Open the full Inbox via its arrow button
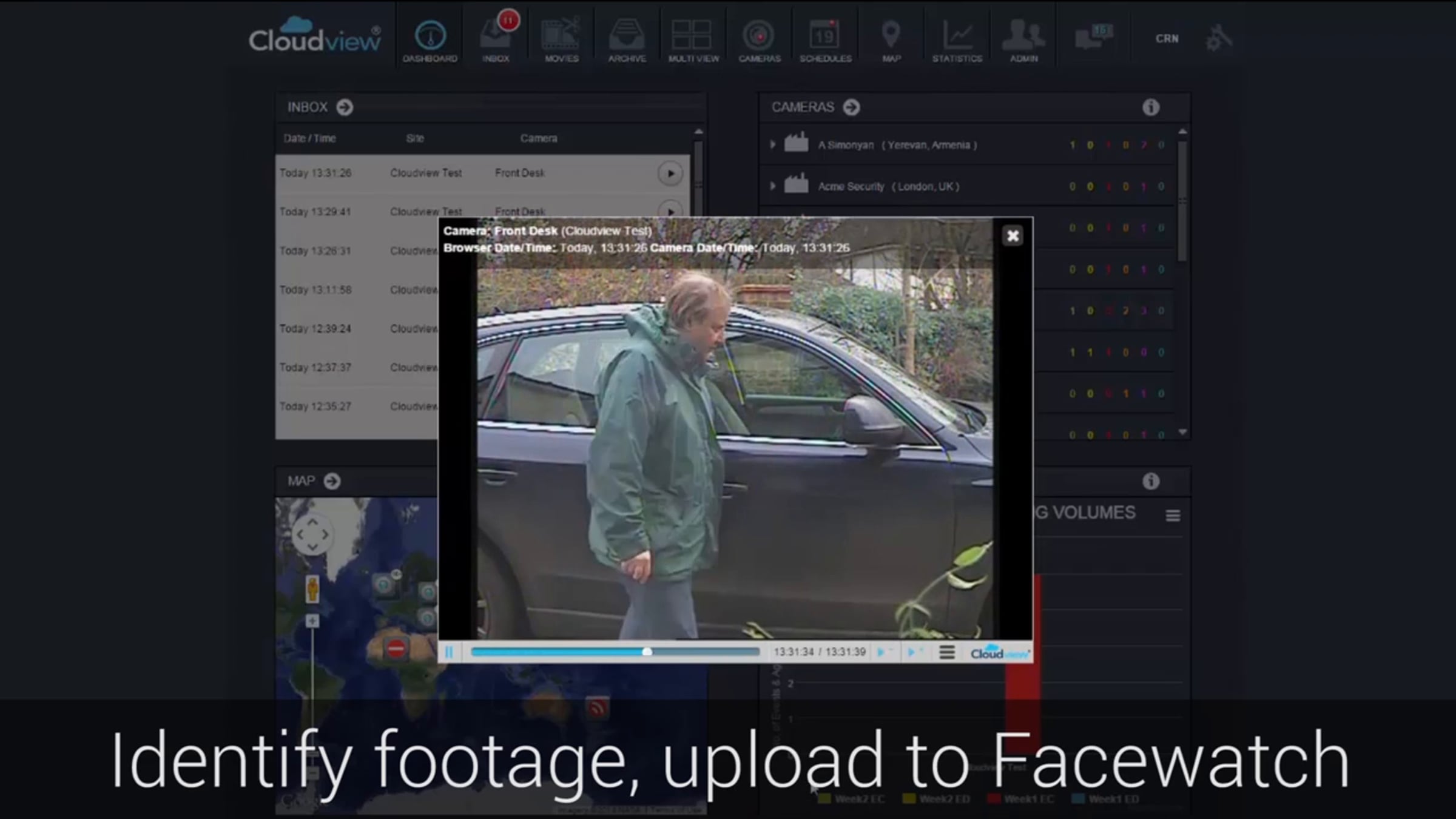 click(x=345, y=107)
